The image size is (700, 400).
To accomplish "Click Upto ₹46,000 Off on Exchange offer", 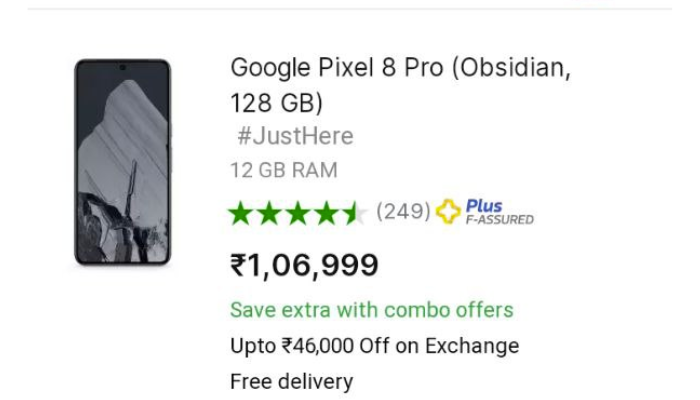I will [375, 346].
